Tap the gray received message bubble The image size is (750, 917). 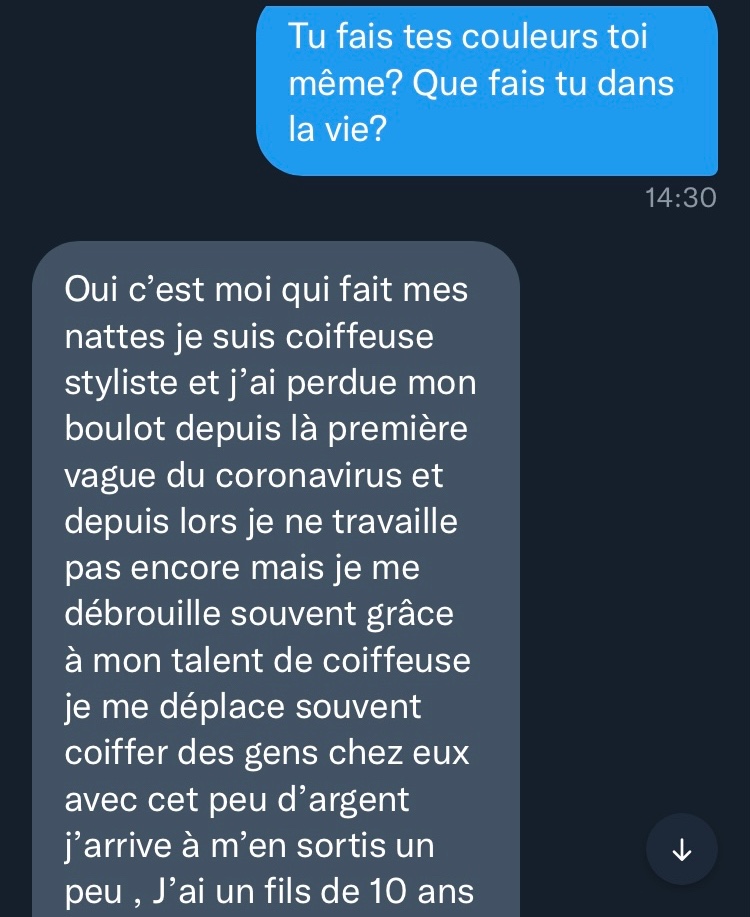[x=275, y=580]
